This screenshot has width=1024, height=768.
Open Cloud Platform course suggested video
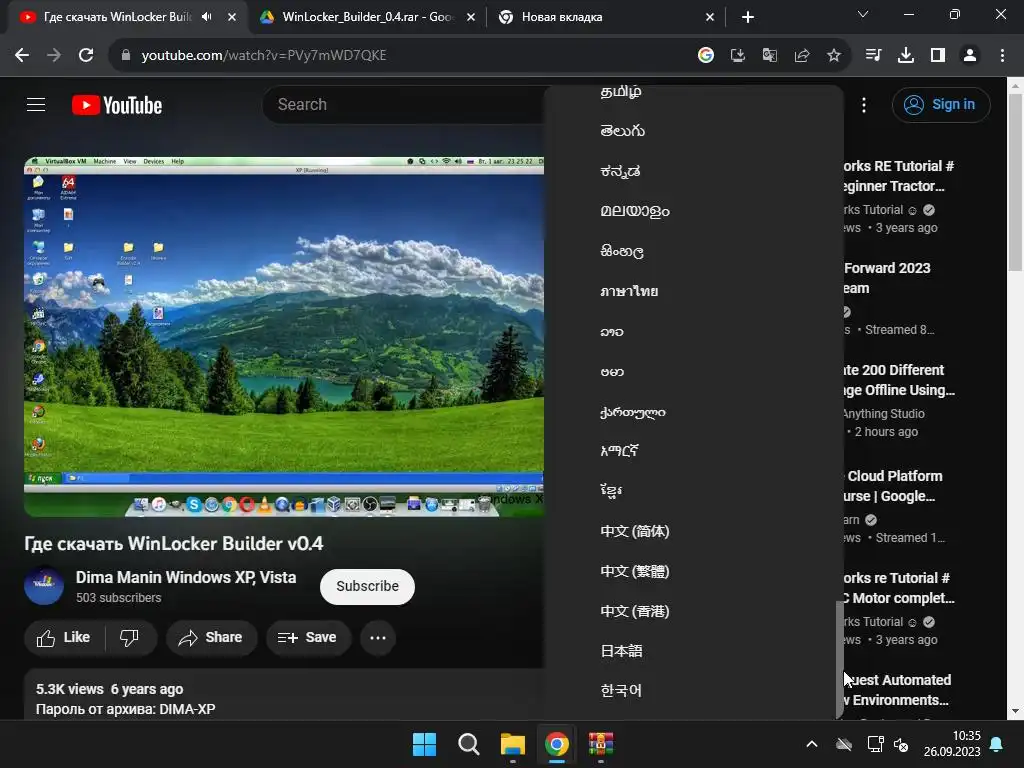point(892,486)
